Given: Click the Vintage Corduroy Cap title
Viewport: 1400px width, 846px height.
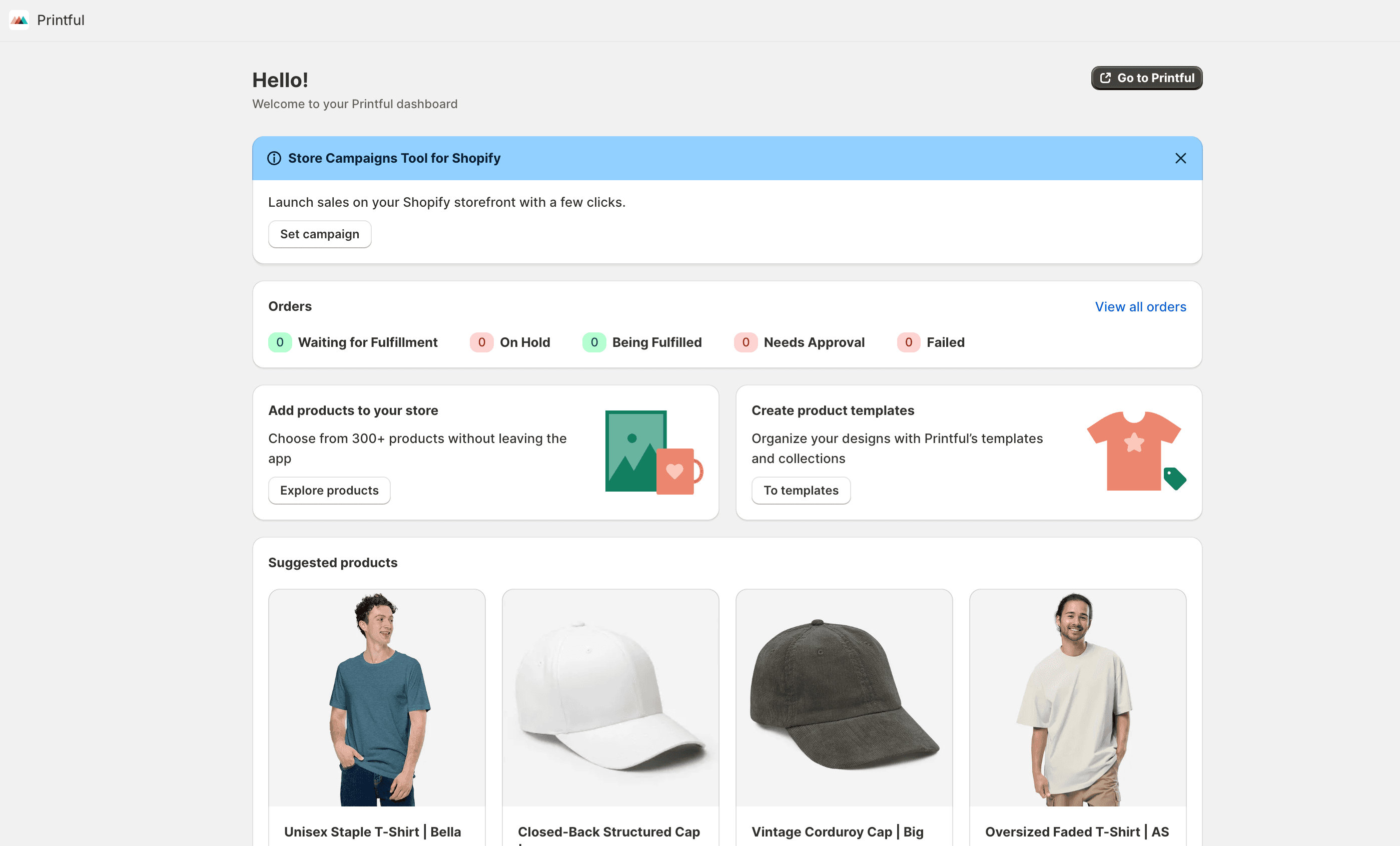Looking at the screenshot, I should 838,832.
